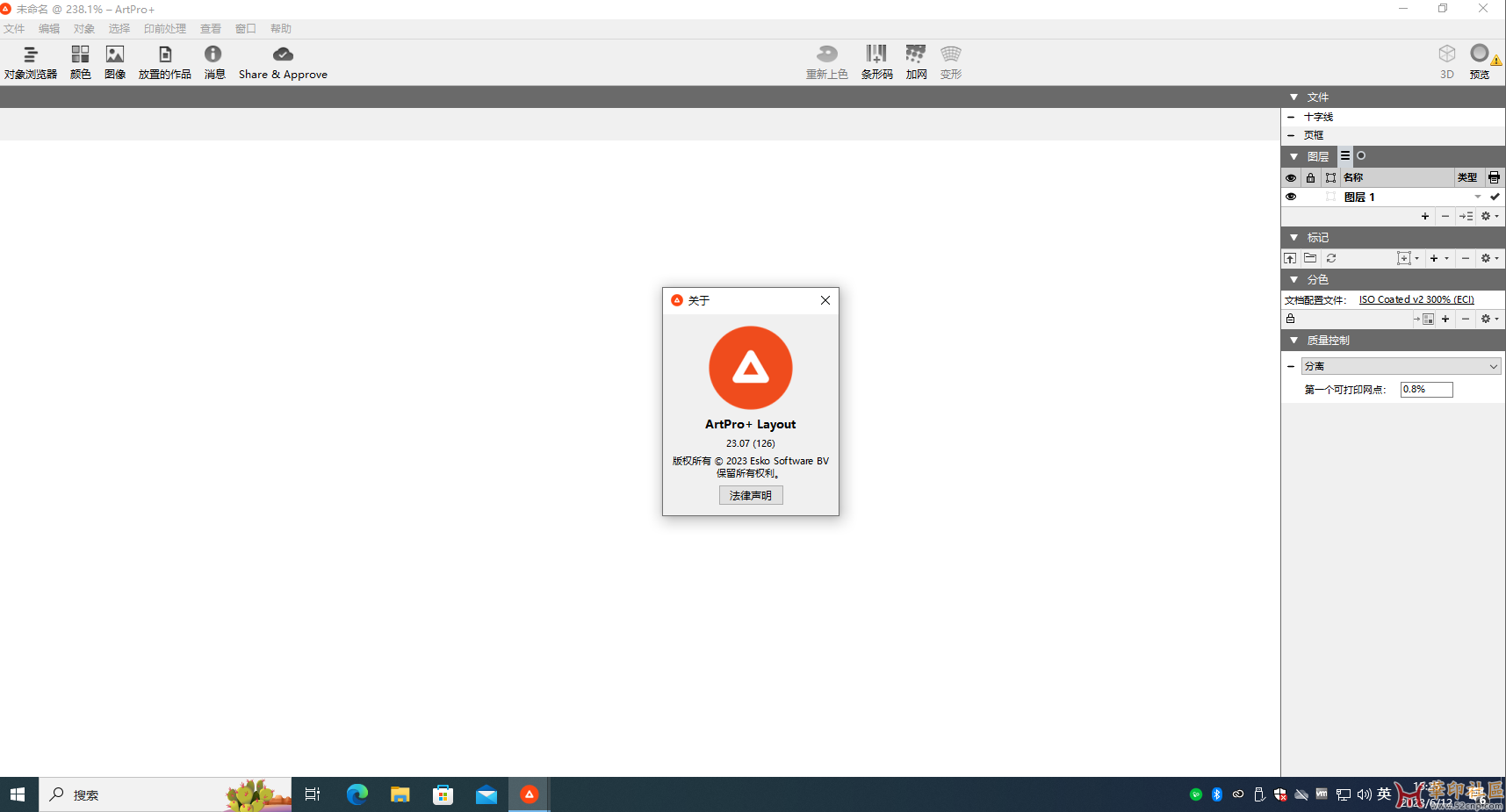
Task: Open mark placement box dropdown in 标记
Action: tap(1408, 258)
